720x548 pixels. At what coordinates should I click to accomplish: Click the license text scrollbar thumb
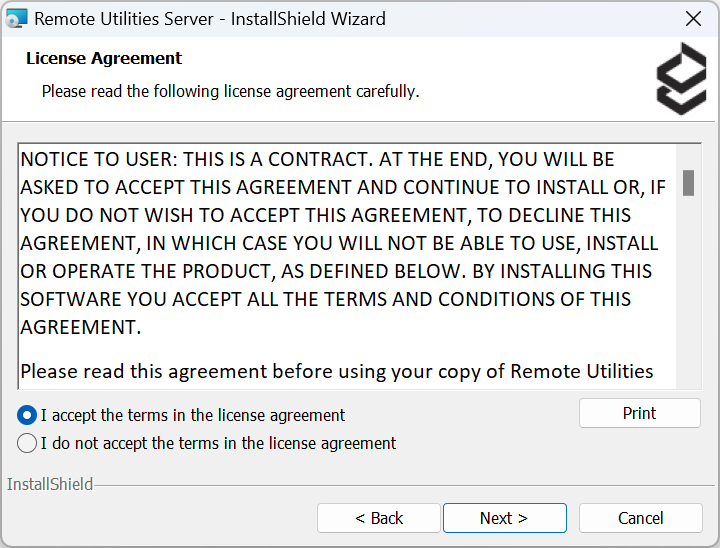tap(688, 183)
